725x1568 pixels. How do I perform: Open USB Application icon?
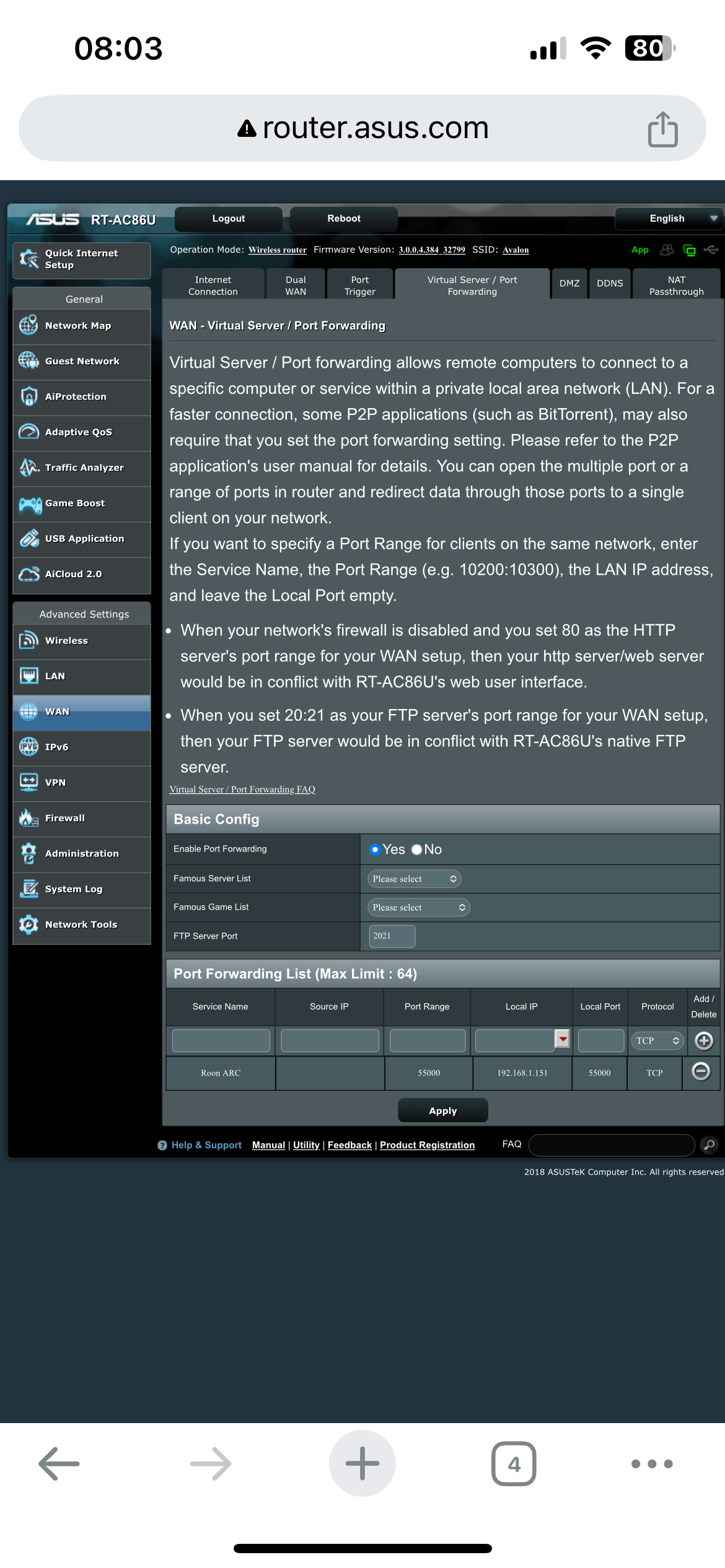[29, 538]
